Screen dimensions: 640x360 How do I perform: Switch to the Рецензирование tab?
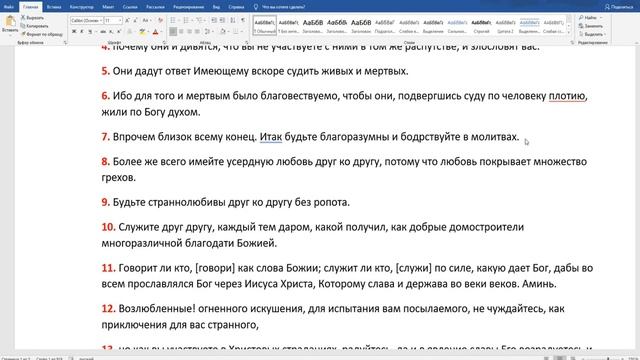click(x=188, y=7)
